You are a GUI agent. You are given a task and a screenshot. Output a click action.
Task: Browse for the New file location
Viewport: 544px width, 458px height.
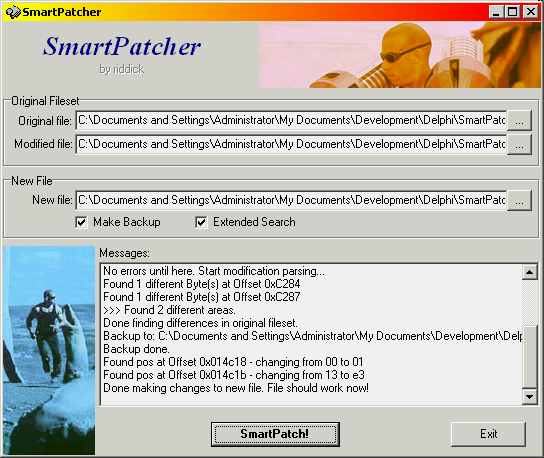(519, 200)
